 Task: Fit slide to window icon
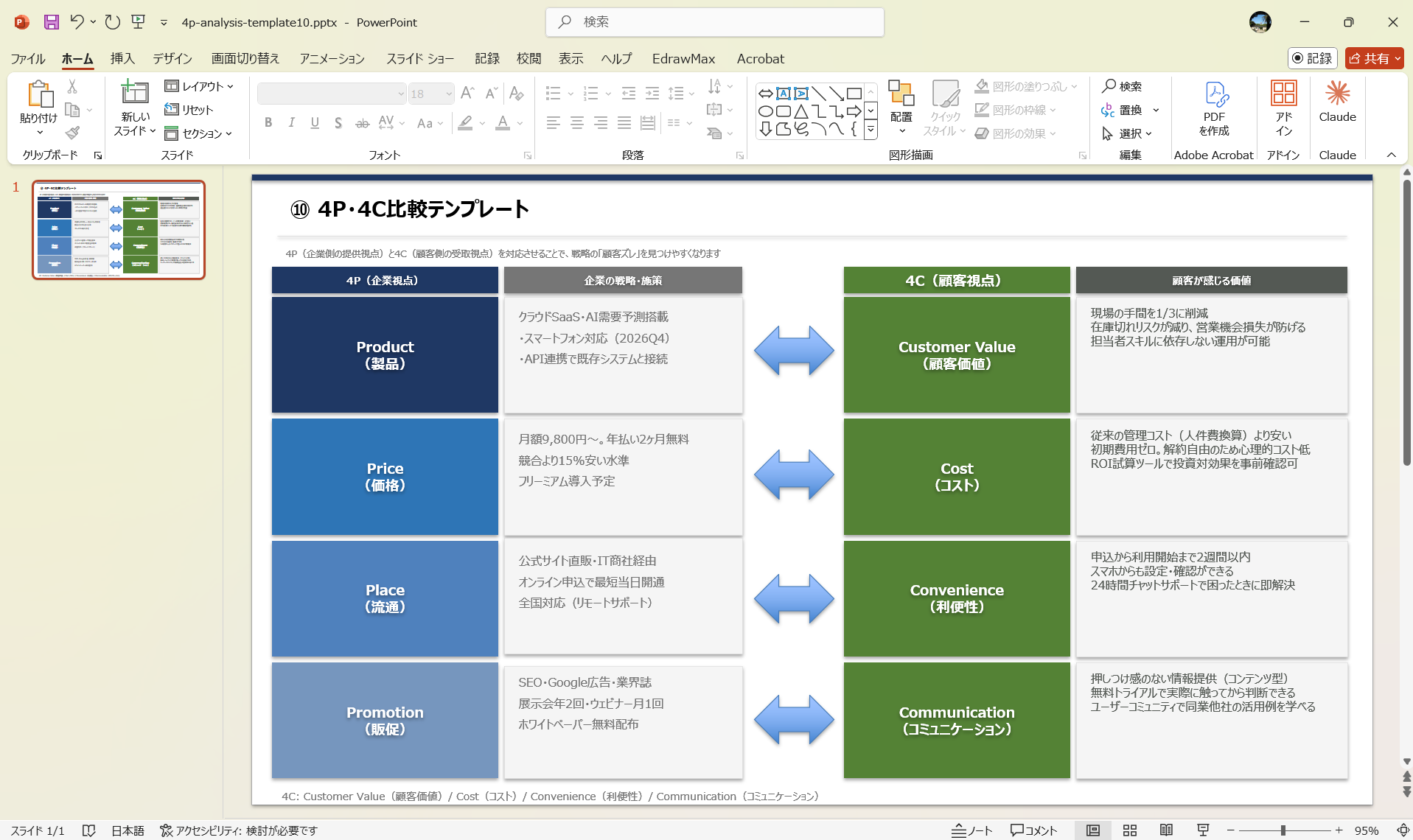click(x=1402, y=830)
